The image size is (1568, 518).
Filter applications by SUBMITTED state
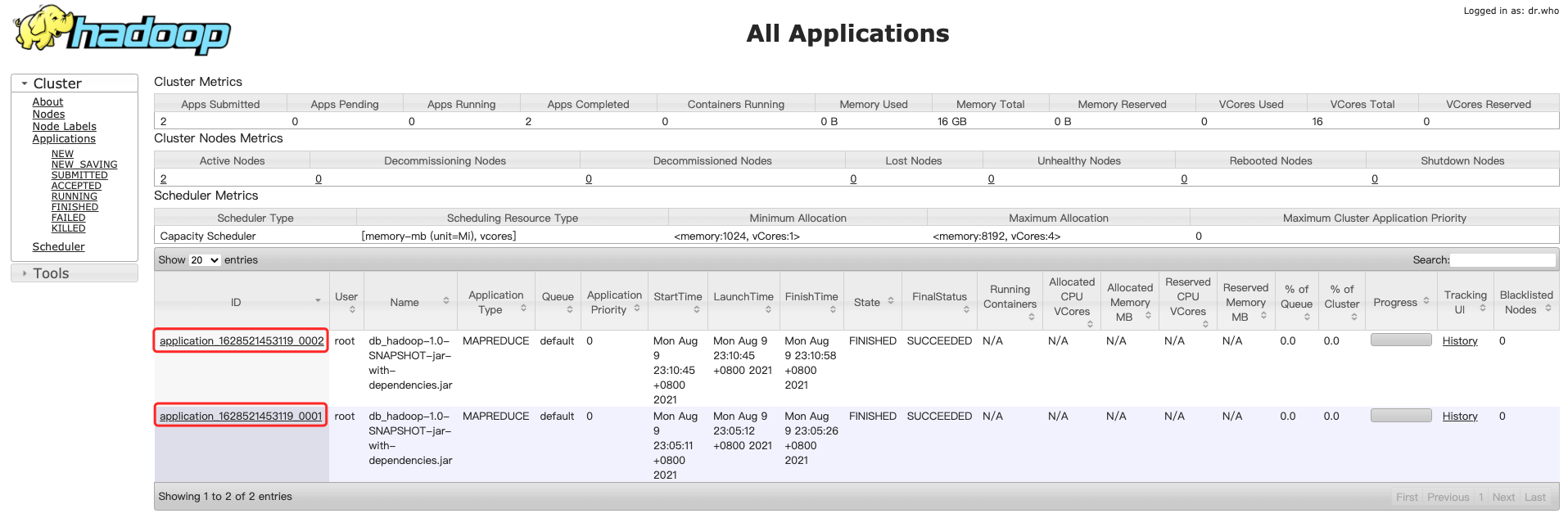click(x=79, y=175)
